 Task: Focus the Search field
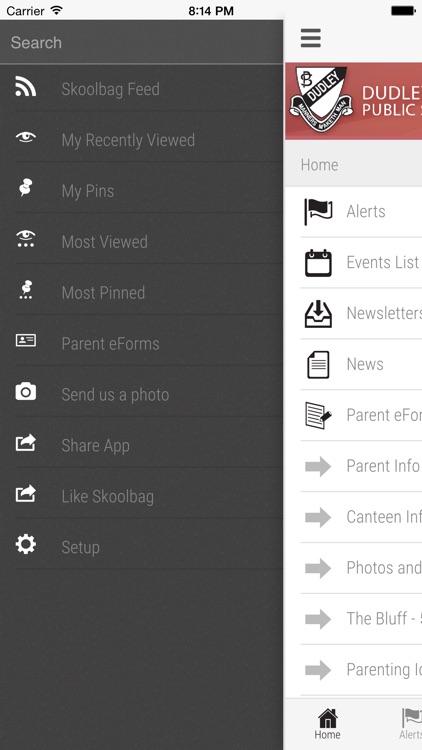click(142, 43)
